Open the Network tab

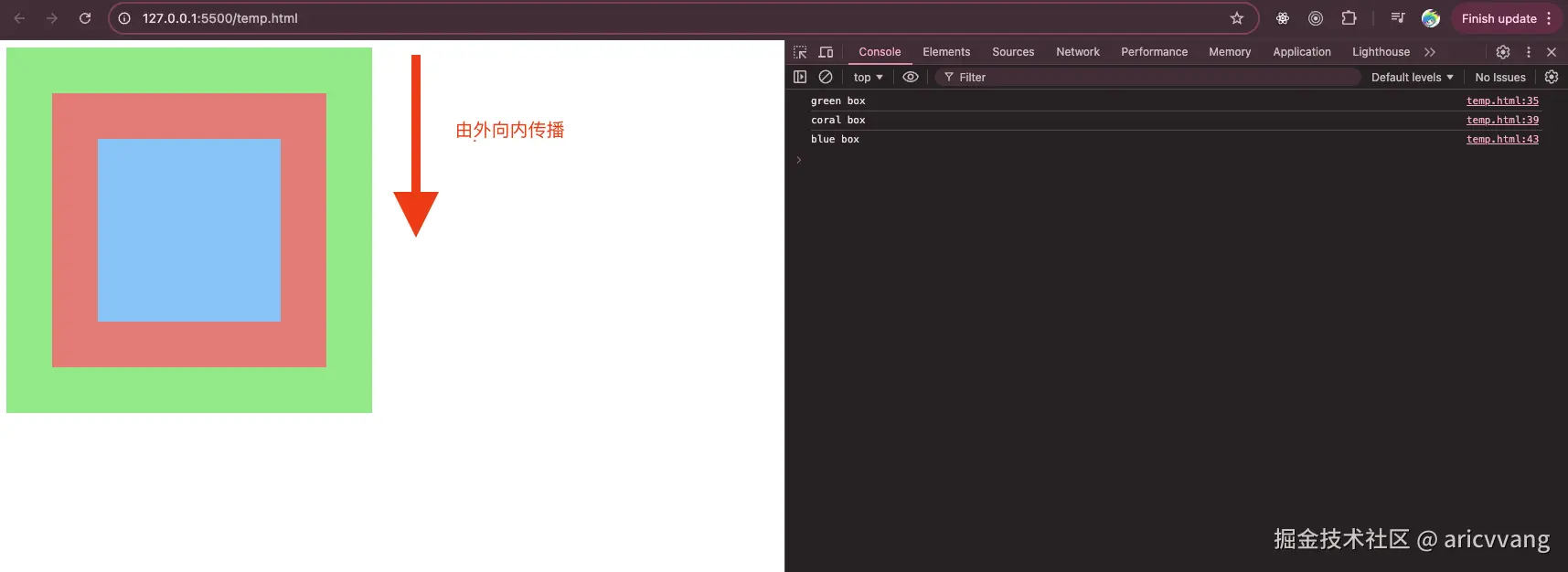(x=1078, y=52)
